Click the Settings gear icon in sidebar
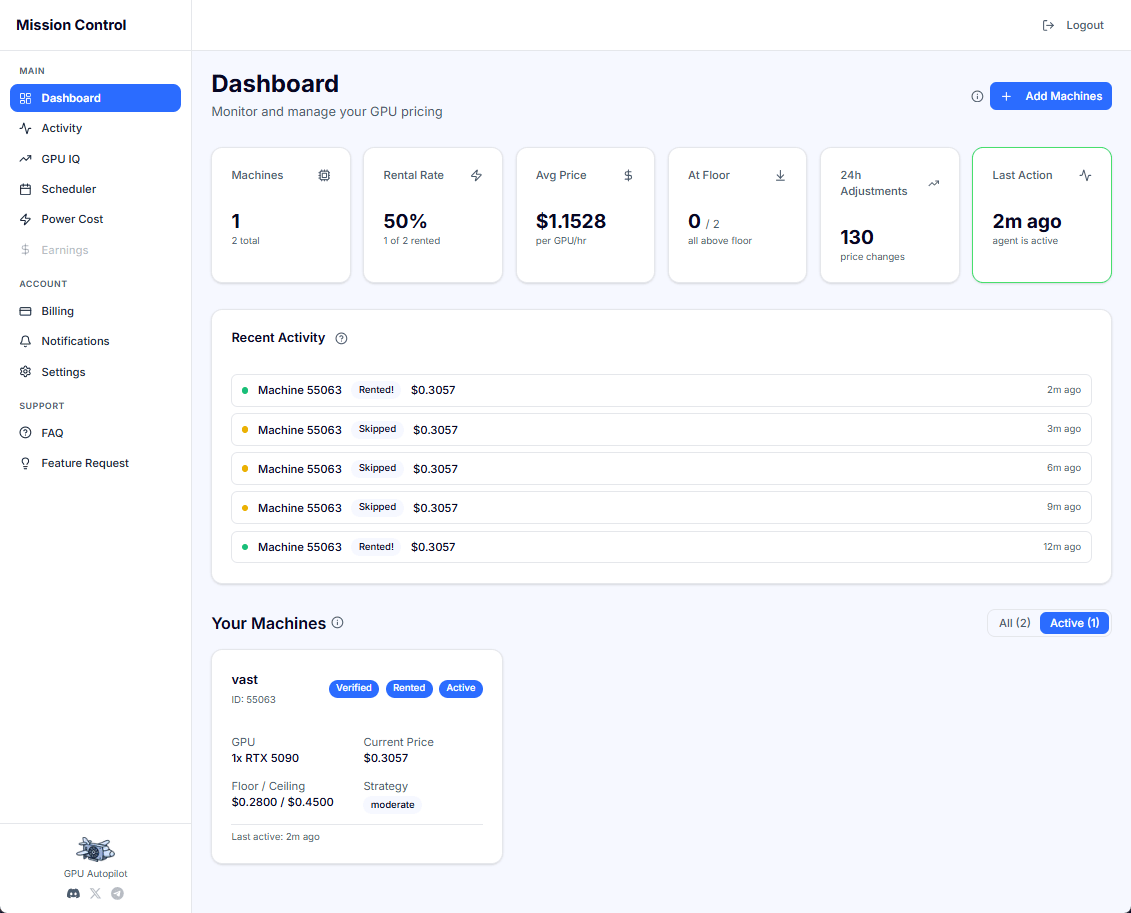Image resolution: width=1131 pixels, height=913 pixels. [x=25, y=371]
